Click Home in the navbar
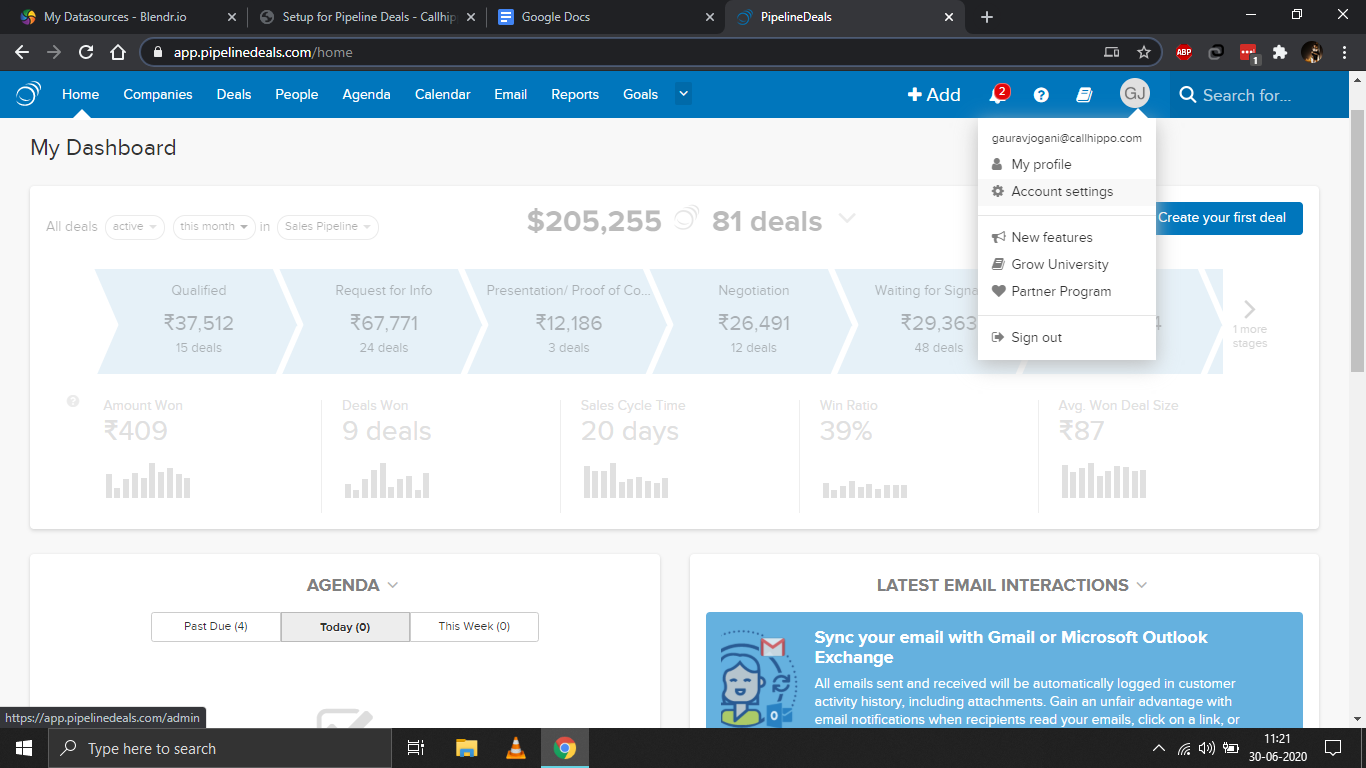 click(81, 94)
